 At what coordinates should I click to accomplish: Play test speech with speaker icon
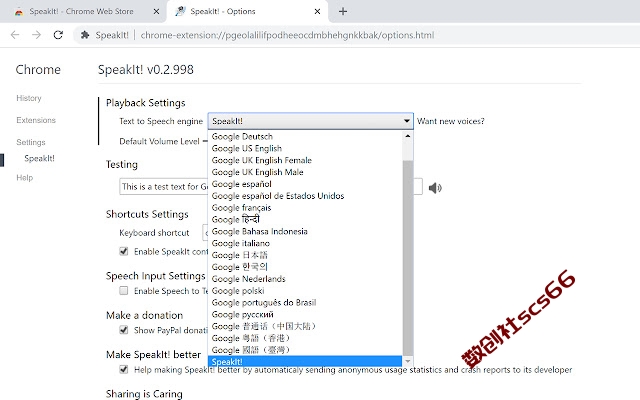435,188
